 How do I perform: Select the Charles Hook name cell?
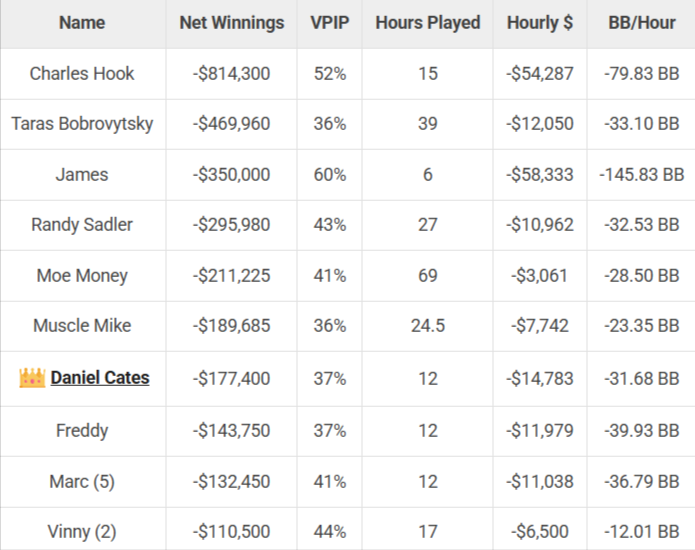click(x=82, y=74)
